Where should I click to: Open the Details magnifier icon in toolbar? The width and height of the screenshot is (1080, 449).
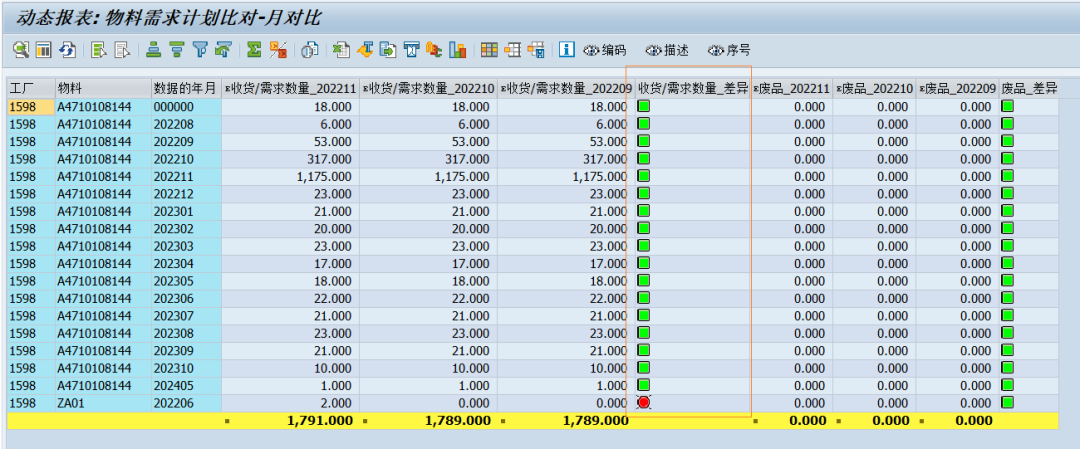coord(21,50)
